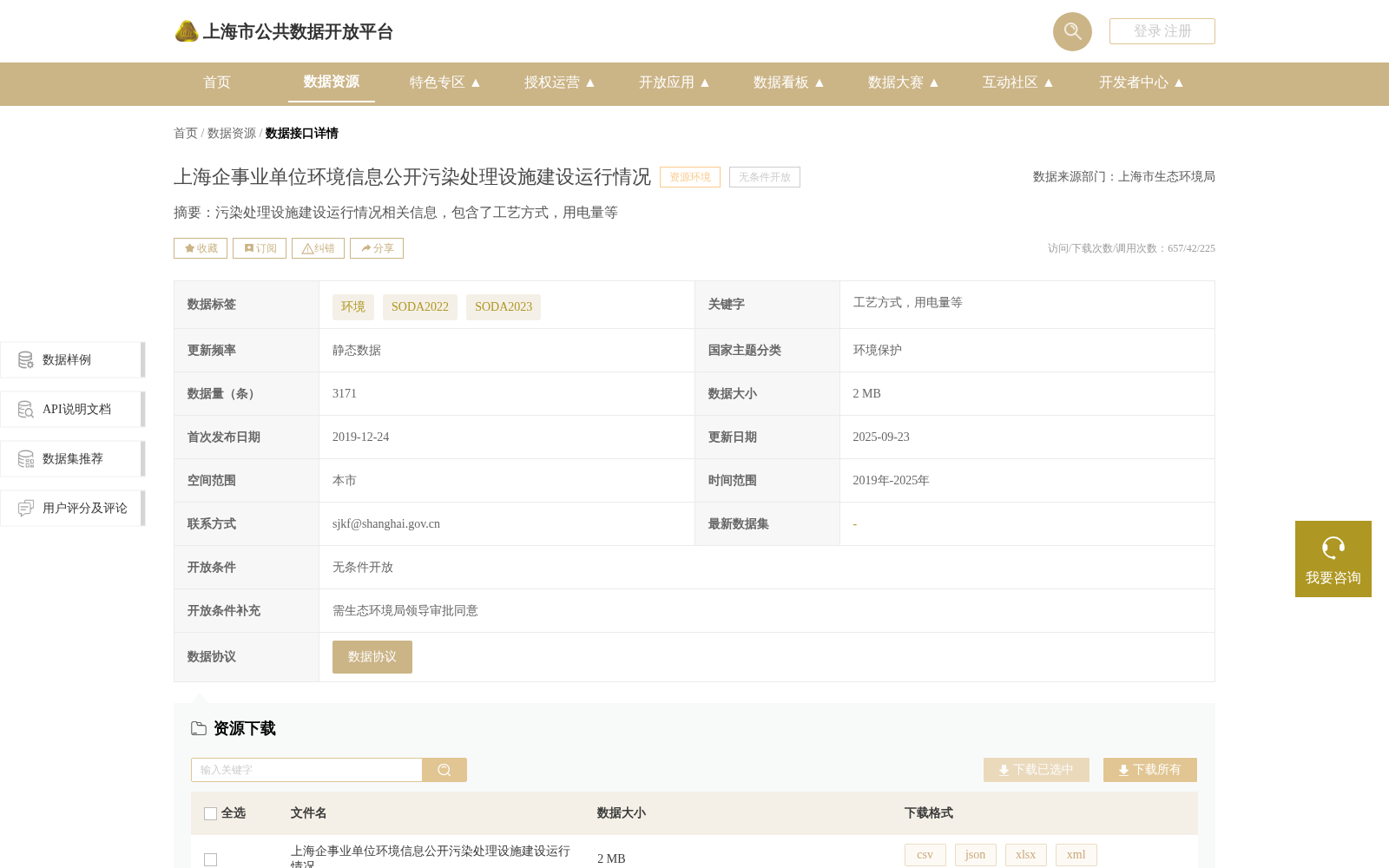Click the 登录 注册 button
This screenshot has height=868, width=1389.
(x=1162, y=31)
